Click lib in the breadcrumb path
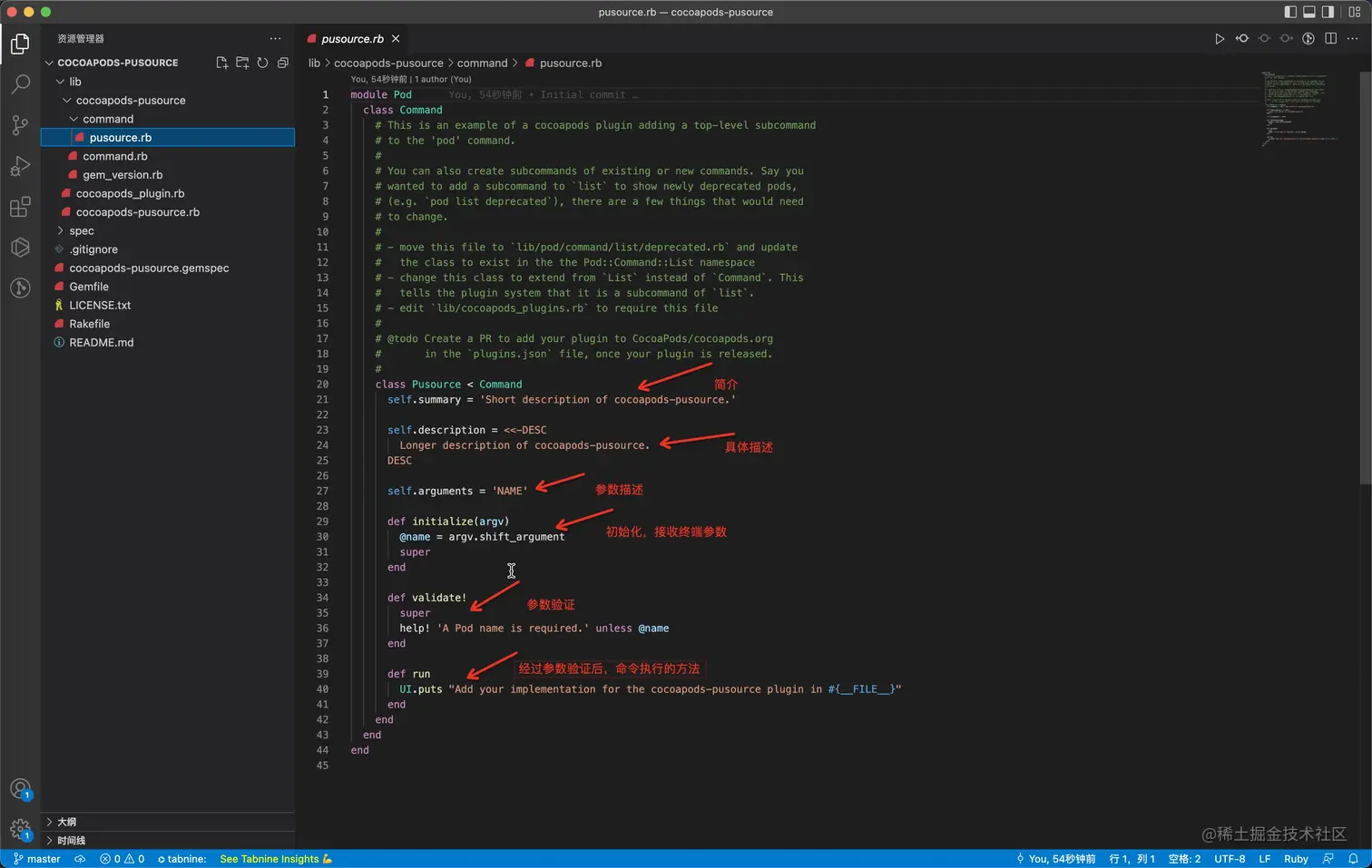Viewport: 1372px width, 868px height. tap(314, 63)
